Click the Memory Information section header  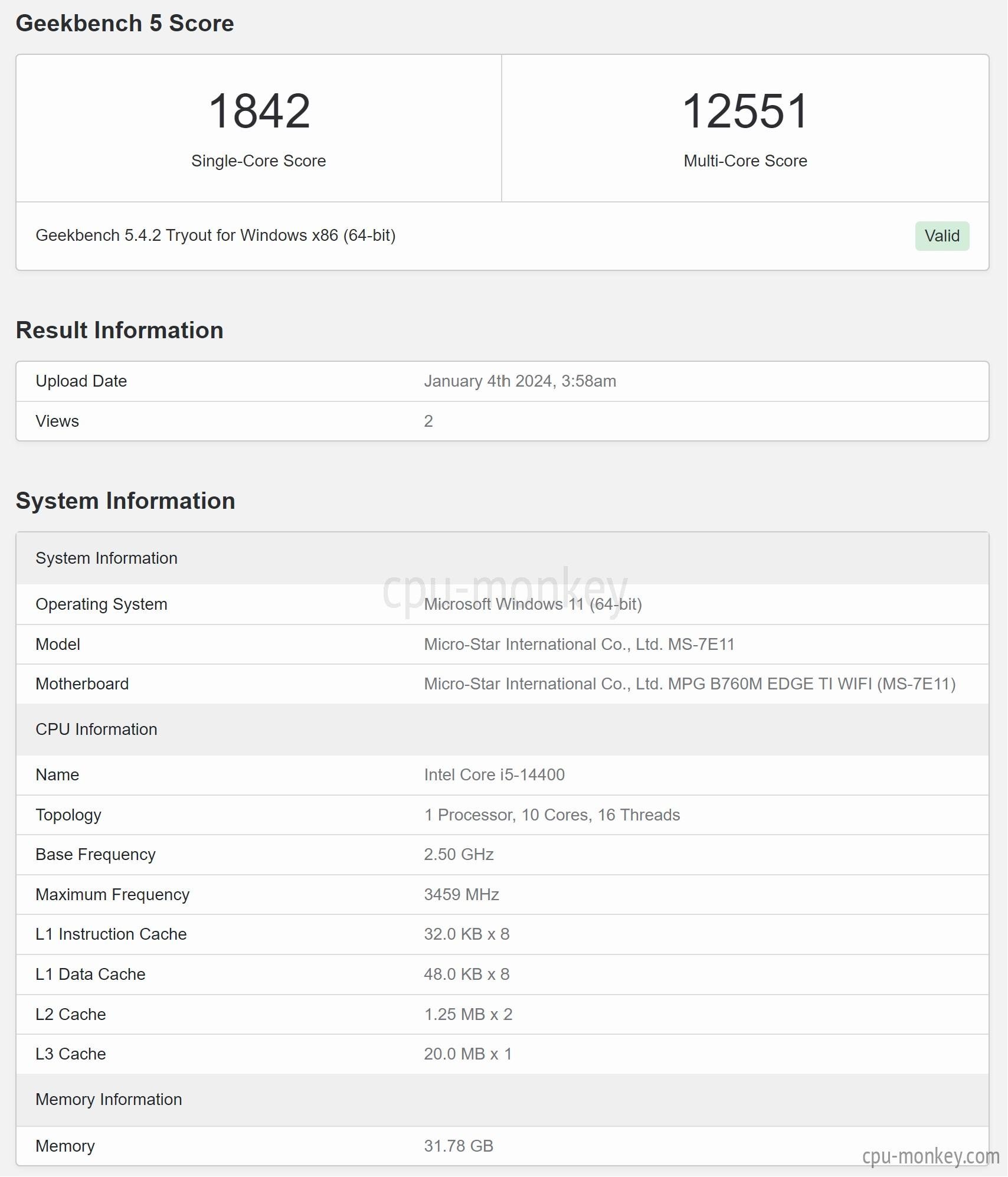coord(502,1100)
